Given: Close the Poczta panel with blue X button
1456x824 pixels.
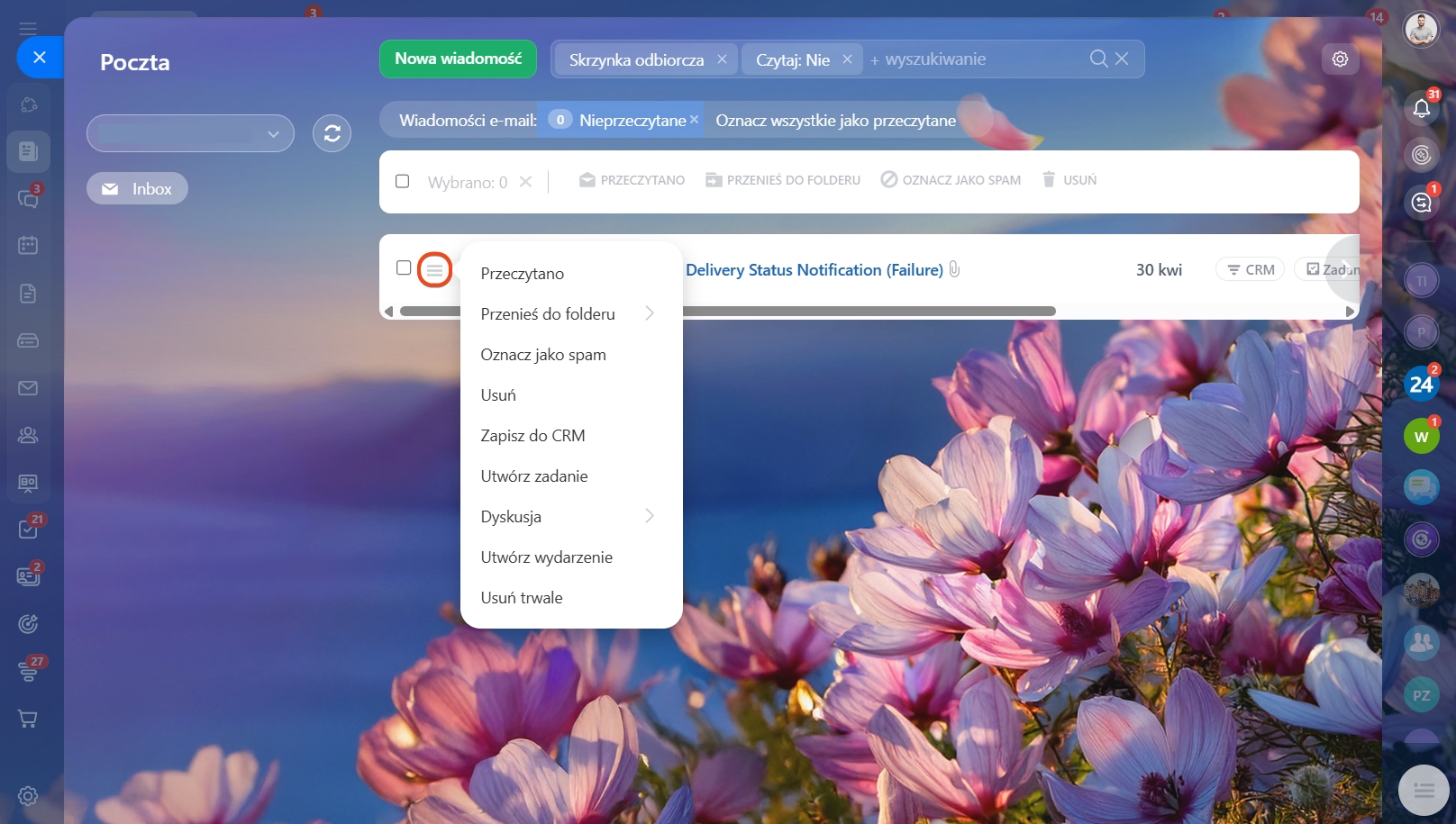Looking at the screenshot, I should pyautogui.click(x=39, y=57).
